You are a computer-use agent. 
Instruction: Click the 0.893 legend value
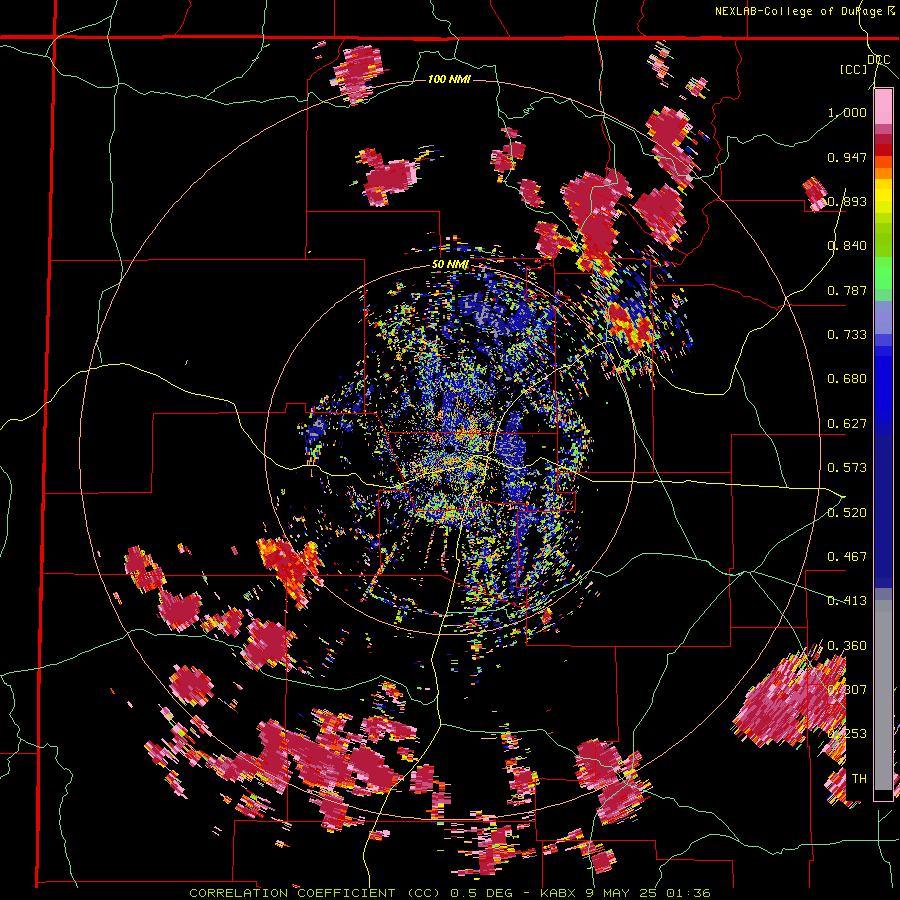(847, 201)
